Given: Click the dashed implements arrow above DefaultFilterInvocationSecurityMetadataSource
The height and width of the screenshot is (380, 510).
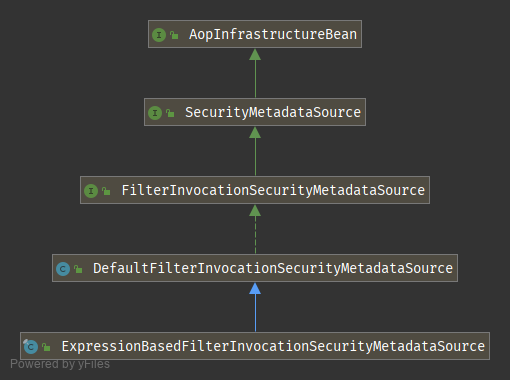Looking at the screenshot, I should (255, 229).
